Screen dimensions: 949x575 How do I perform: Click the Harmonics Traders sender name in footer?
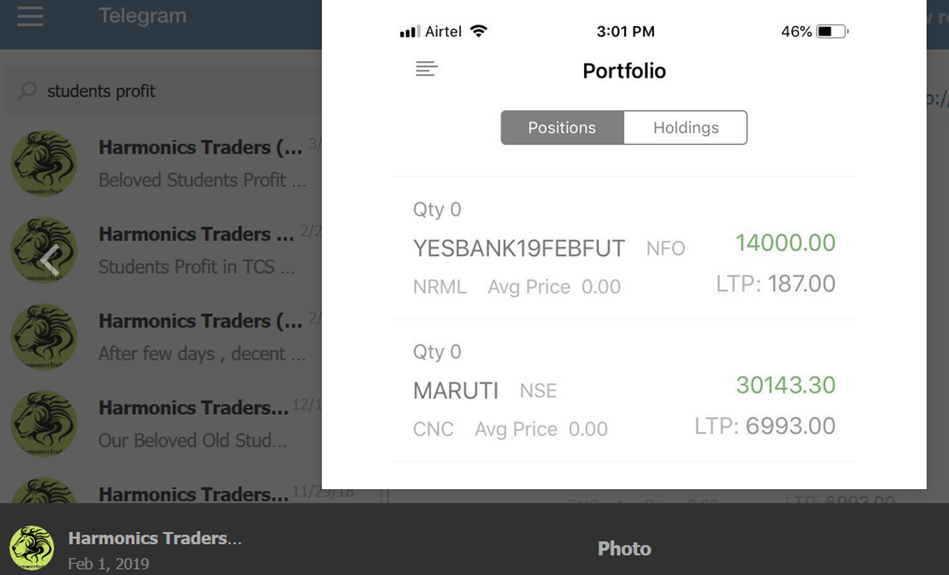pyautogui.click(x=155, y=538)
